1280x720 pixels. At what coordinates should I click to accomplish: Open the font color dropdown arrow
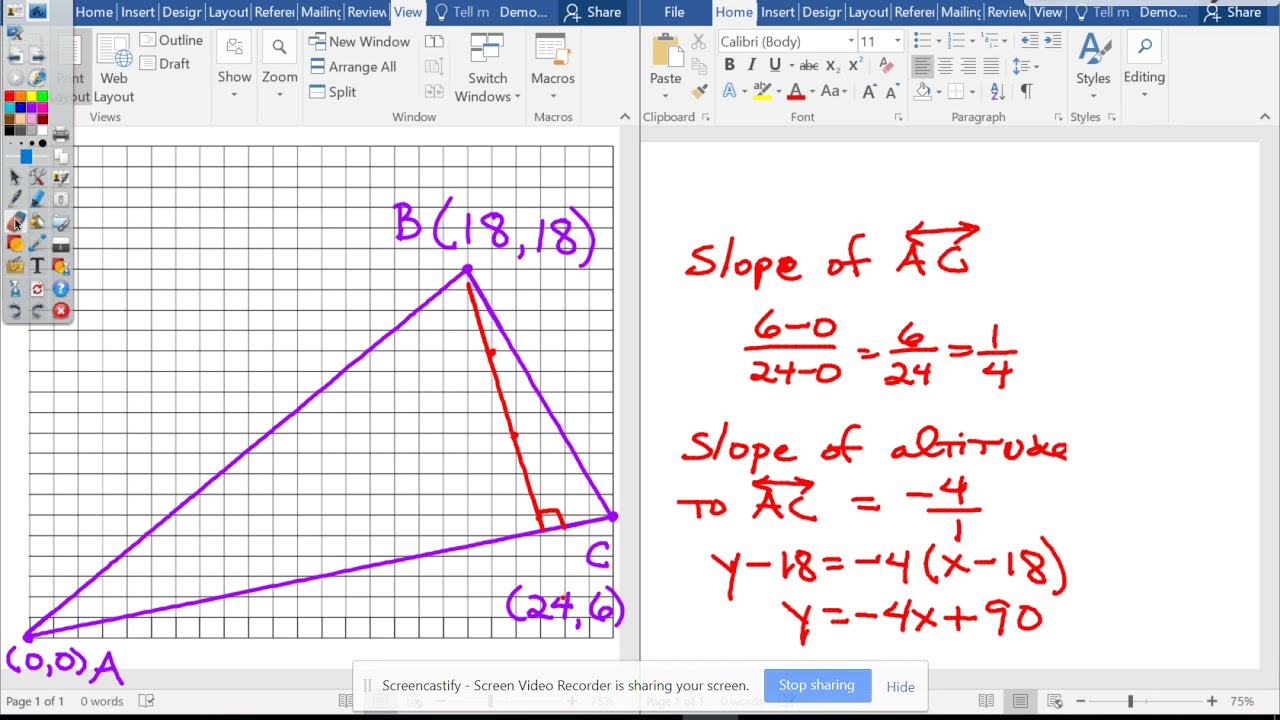coord(812,91)
